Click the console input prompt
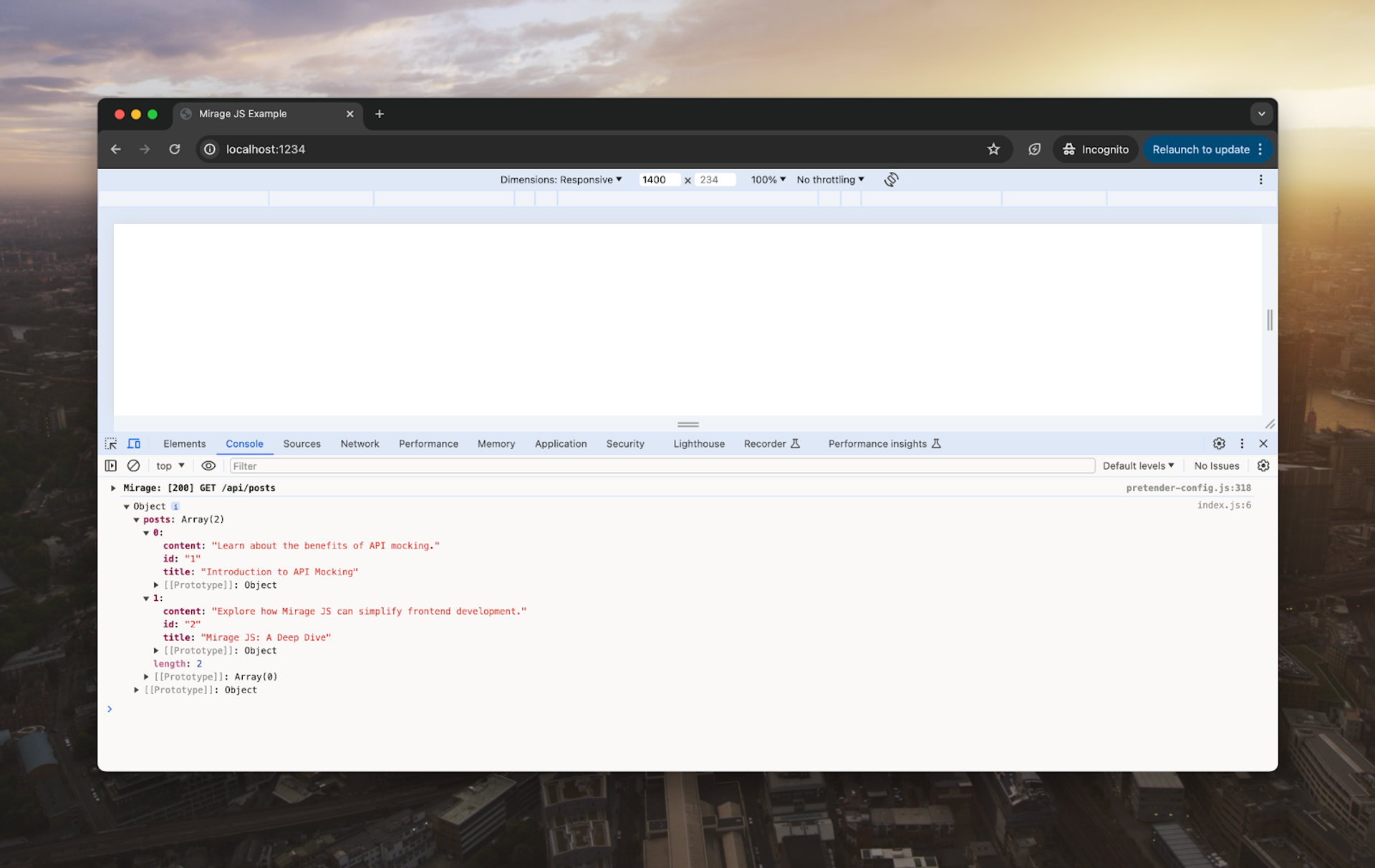This screenshot has height=868, width=1375. (687, 709)
